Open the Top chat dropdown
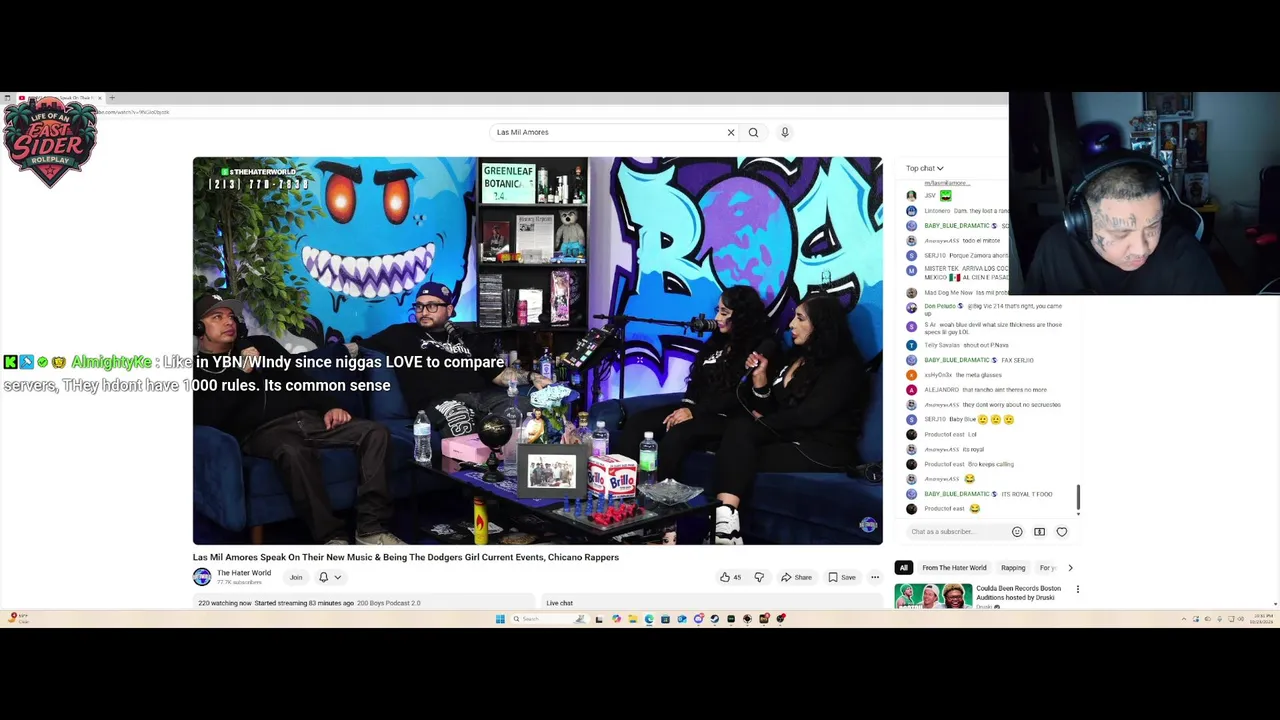The image size is (1280, 720). pyautogui.click(x=925, y=168)
